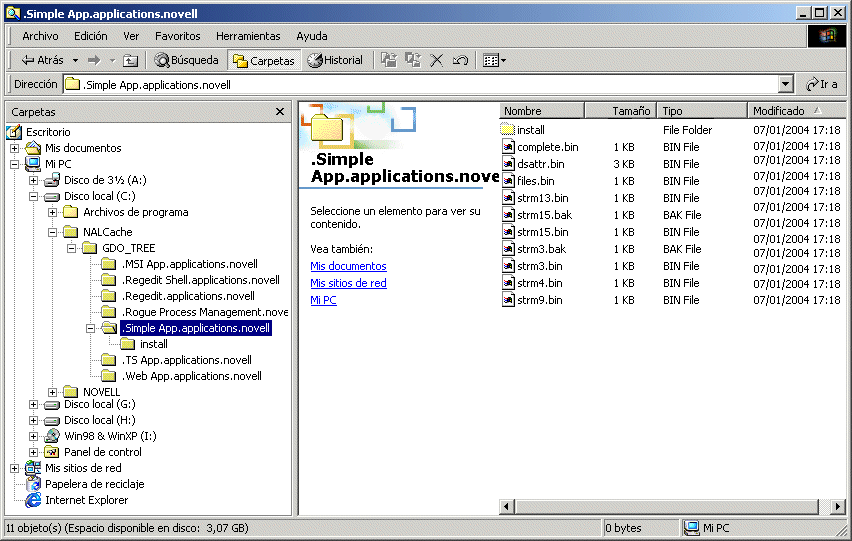Open the Views dropdown in toolbar
This screenshot has height=541, width=852.
(494, 60)
